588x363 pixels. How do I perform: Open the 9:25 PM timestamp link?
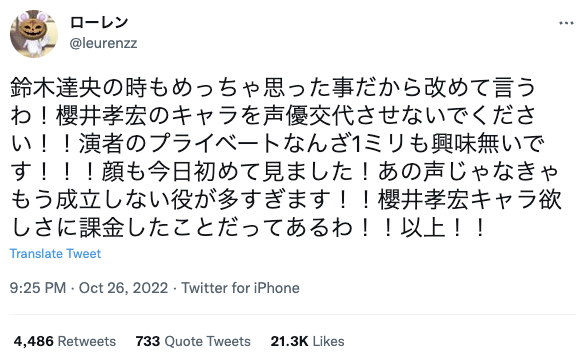[38, 288]
